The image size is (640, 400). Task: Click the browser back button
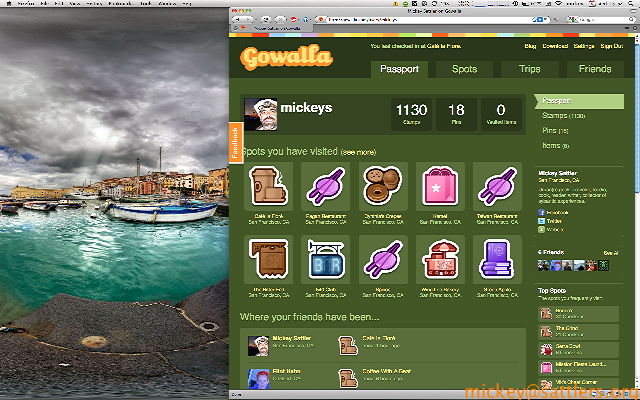[238, 19]
